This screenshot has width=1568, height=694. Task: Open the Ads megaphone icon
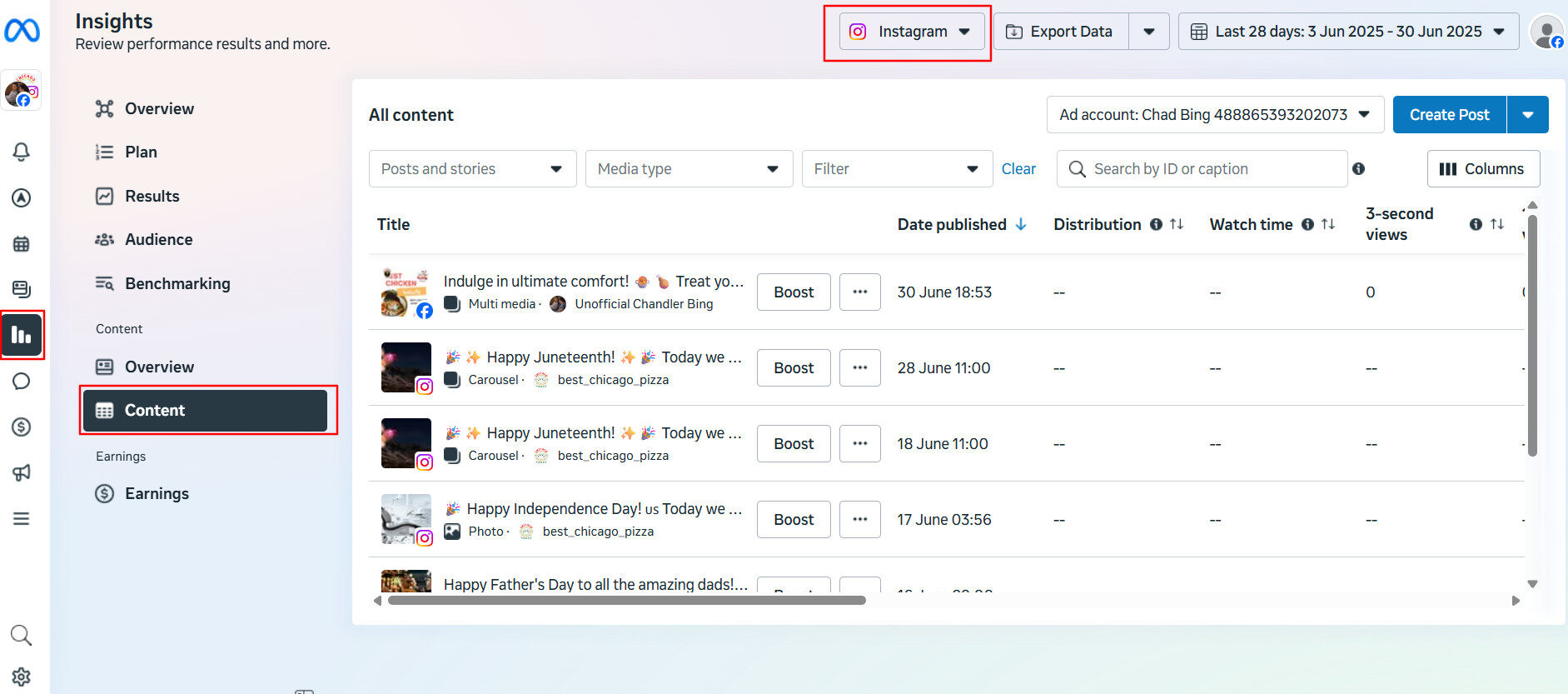coord(22,472)
